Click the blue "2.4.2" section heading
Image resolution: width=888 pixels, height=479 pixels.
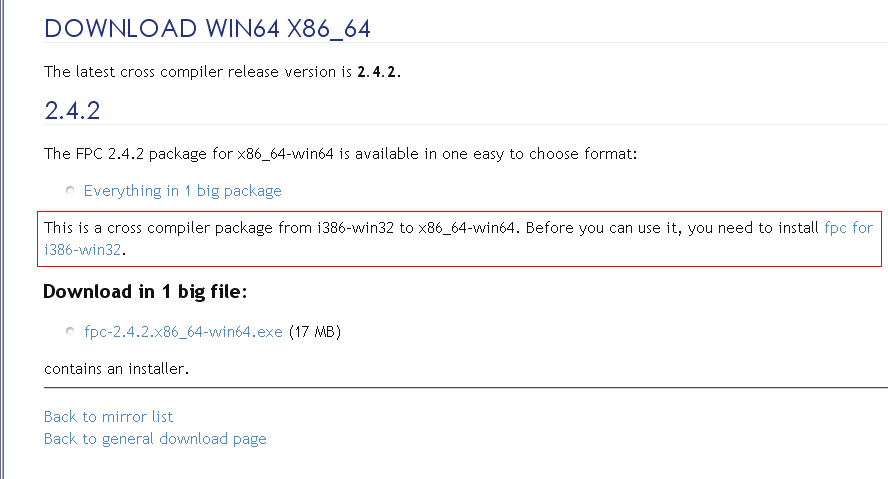click(72, 110)
